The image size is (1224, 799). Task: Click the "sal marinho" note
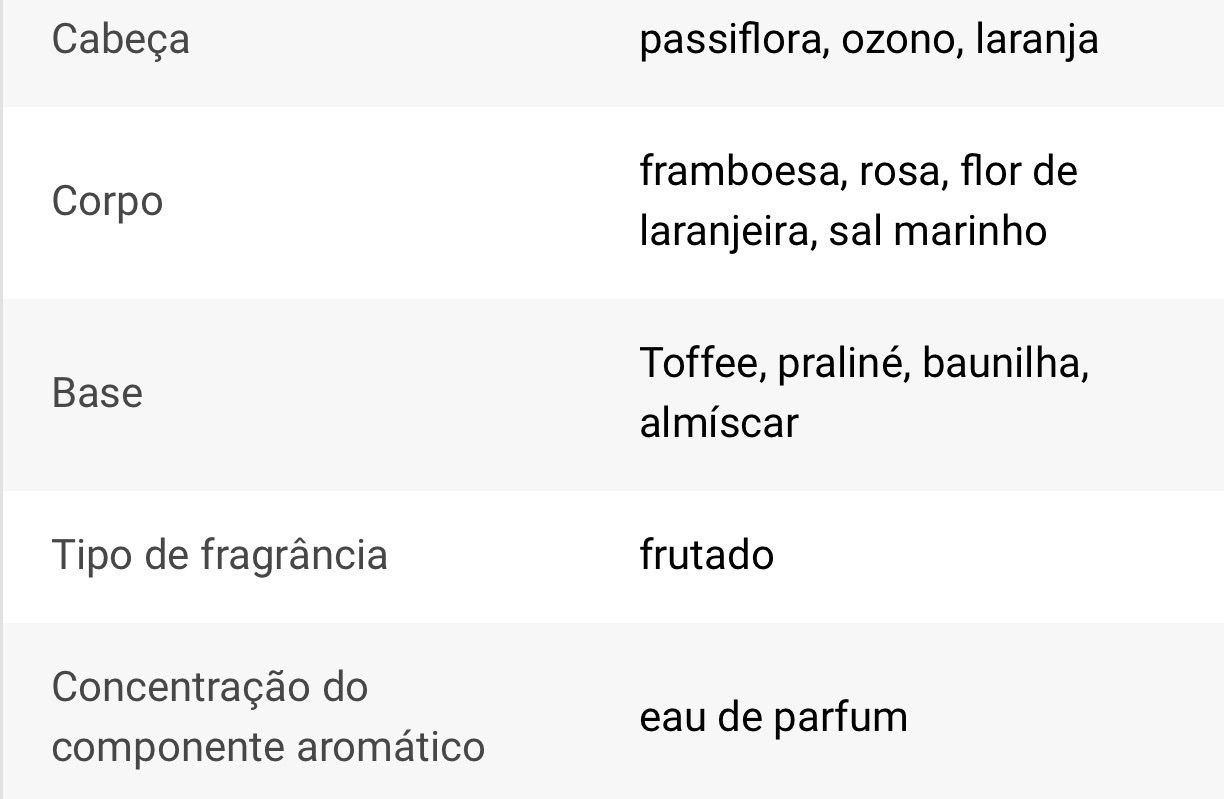point(937,231)
